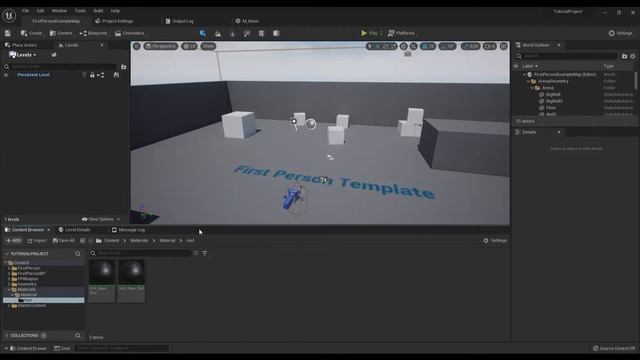Maximize or restore the viewport layout icon
Screen dimensions: 640x360
pos(504,47)
